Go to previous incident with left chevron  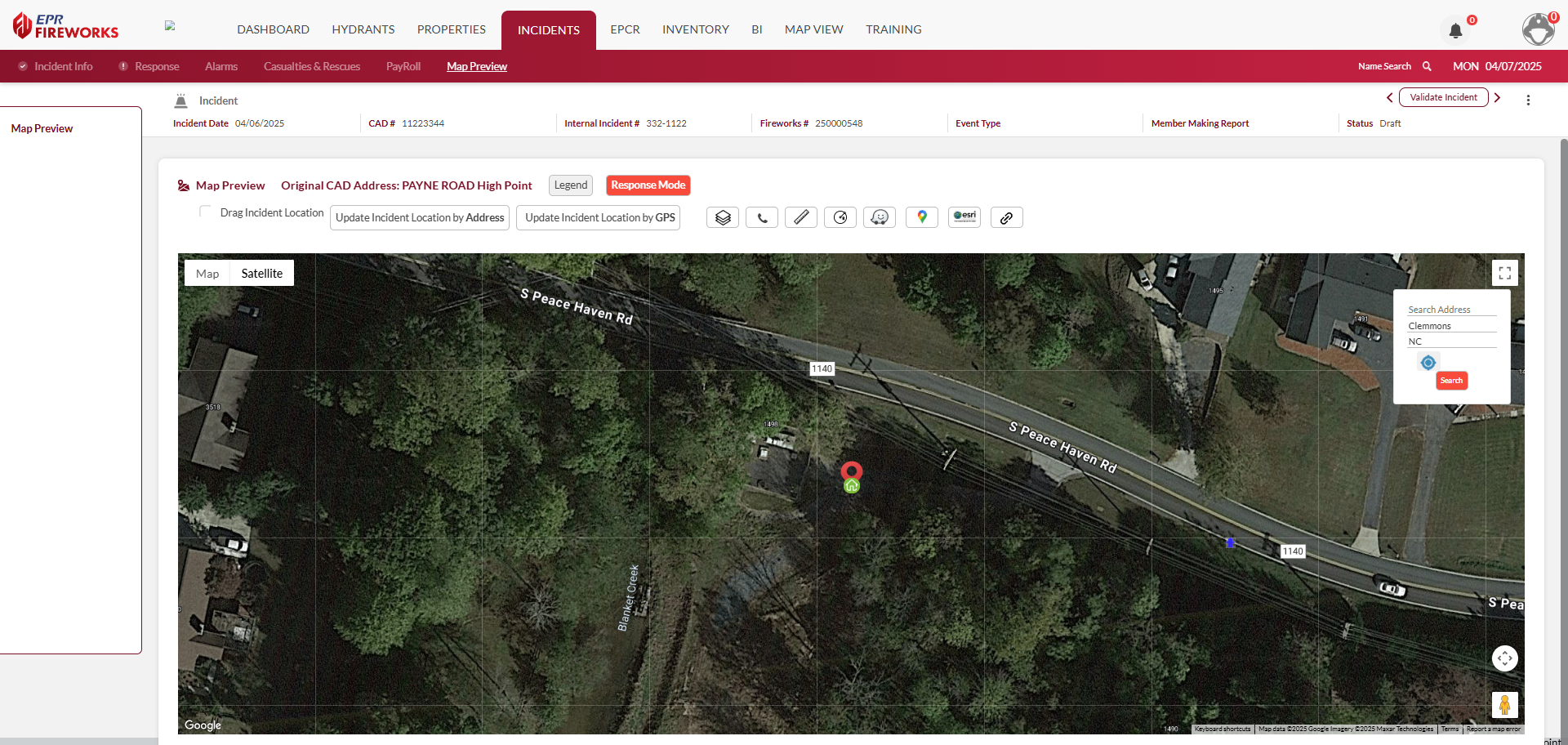click(x=1389, y=98)
